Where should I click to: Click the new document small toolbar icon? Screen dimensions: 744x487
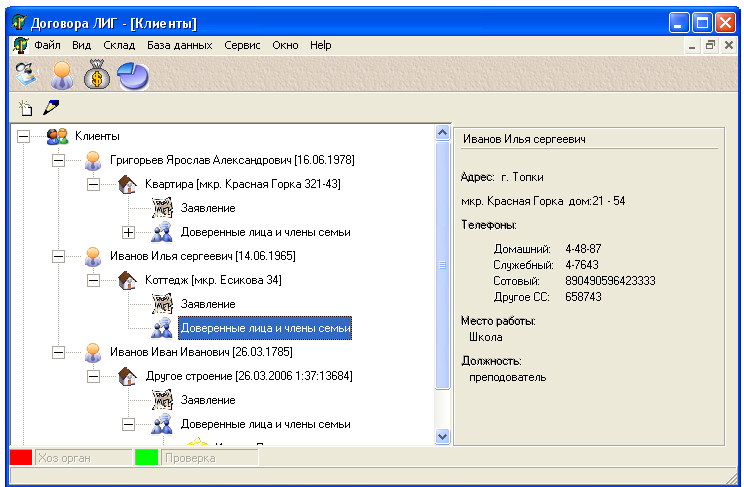click(x=26, y=108)
